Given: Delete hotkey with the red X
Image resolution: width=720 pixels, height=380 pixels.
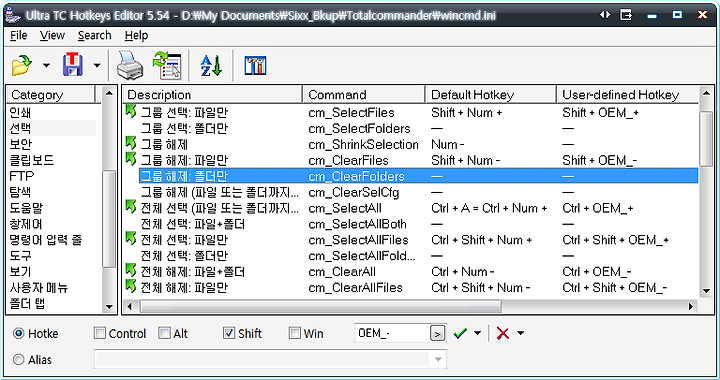Looking at the screenshot, I should [x=503, y=333].
